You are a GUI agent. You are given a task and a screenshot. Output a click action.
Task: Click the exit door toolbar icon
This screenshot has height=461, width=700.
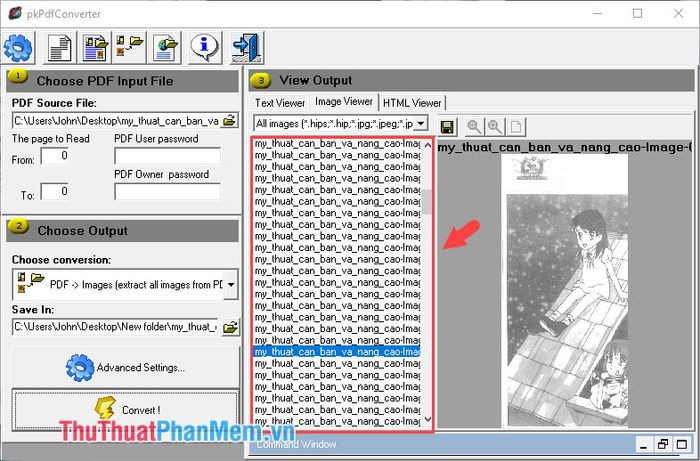click(246, 47)
